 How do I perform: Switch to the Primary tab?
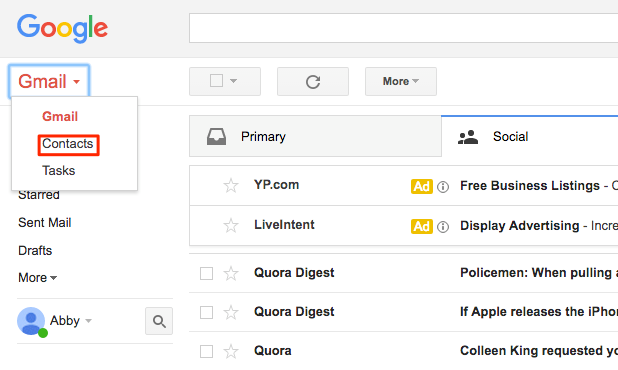(315, 136)
